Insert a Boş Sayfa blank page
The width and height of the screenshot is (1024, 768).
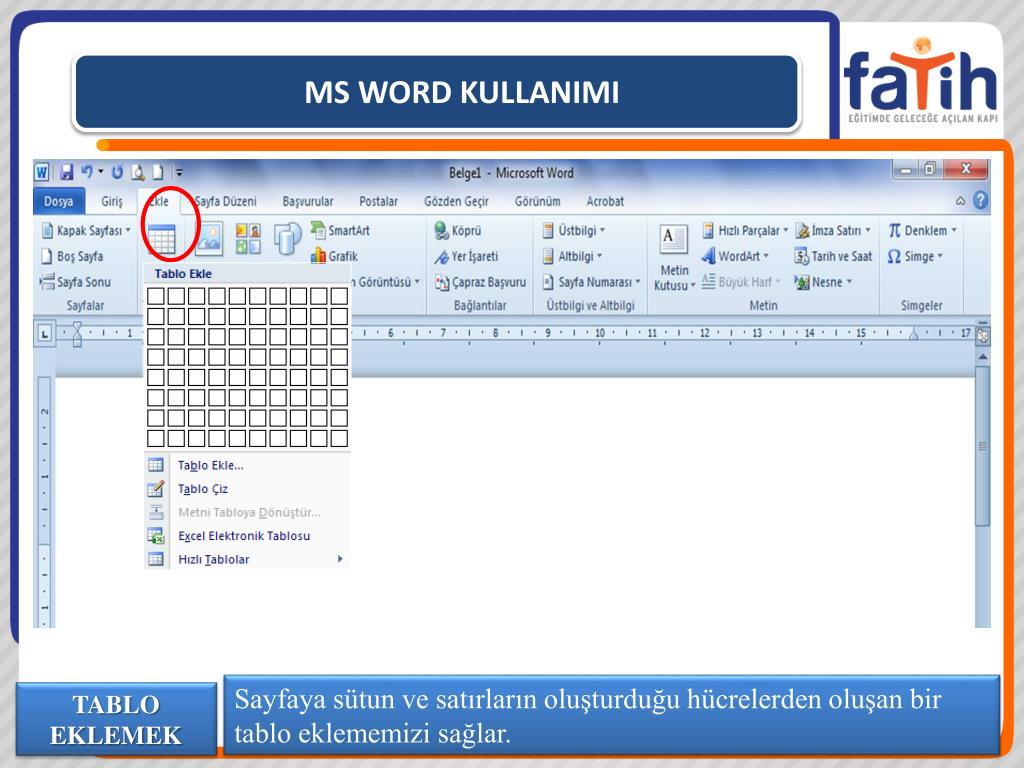(x=72, y=256)
